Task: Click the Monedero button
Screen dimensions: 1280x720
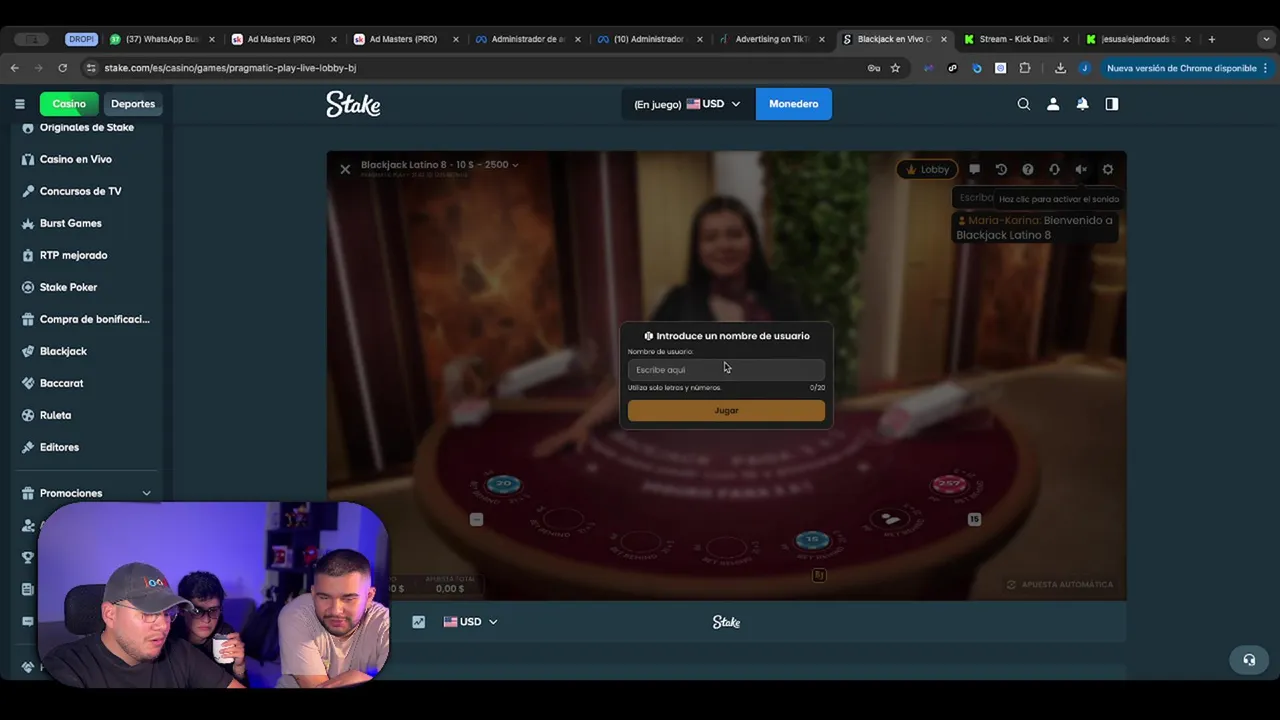Action: point(793,104)
